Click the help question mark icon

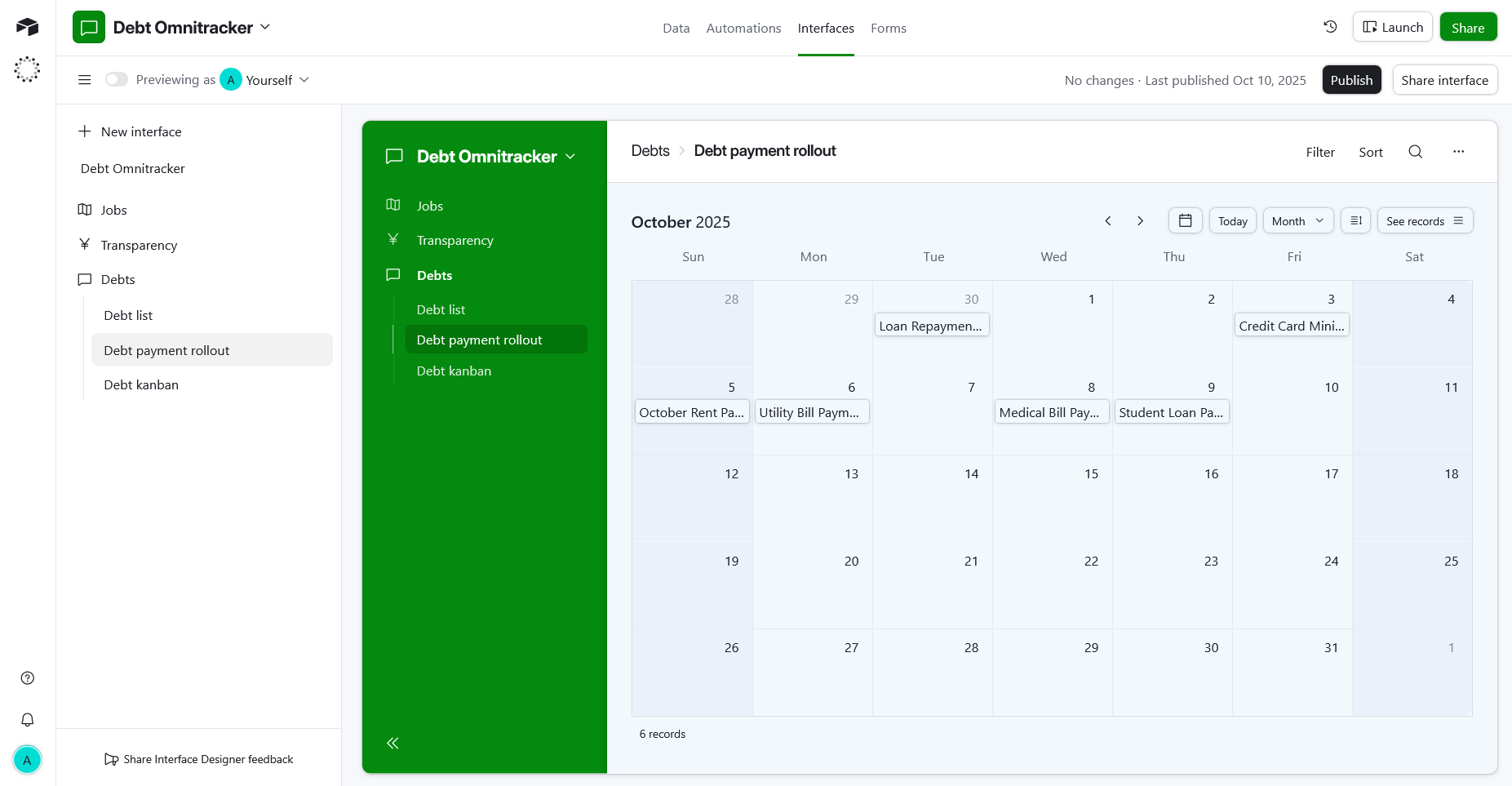point(27,678)
